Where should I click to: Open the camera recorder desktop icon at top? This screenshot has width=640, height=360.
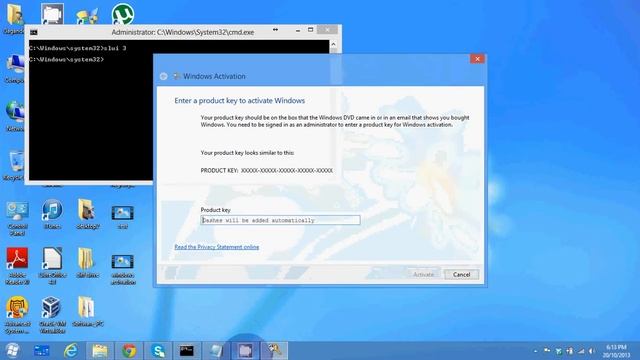[52, 13]
